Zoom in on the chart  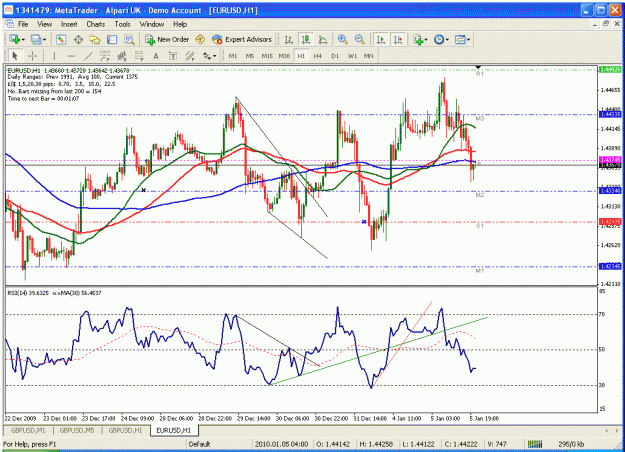(x=342, y=39)
